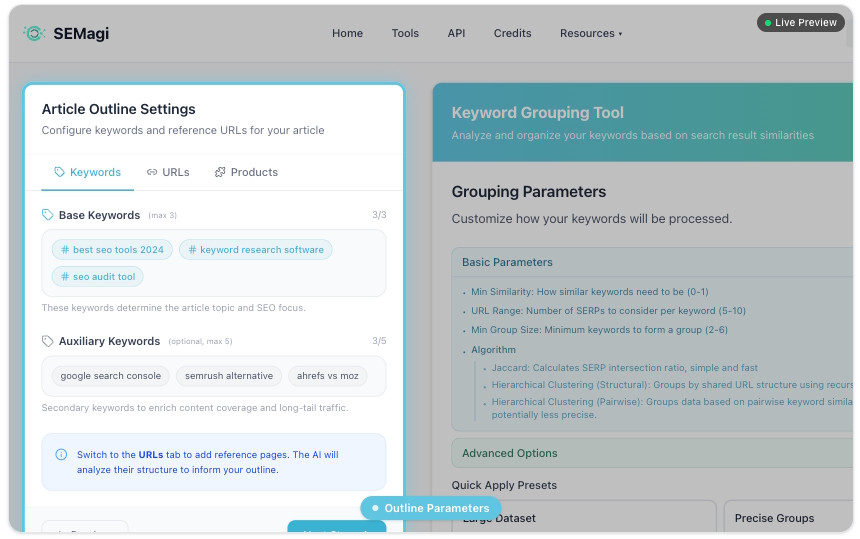Click the 'Jaccard' algorithm description
The image size is (860, 539).
625,368
